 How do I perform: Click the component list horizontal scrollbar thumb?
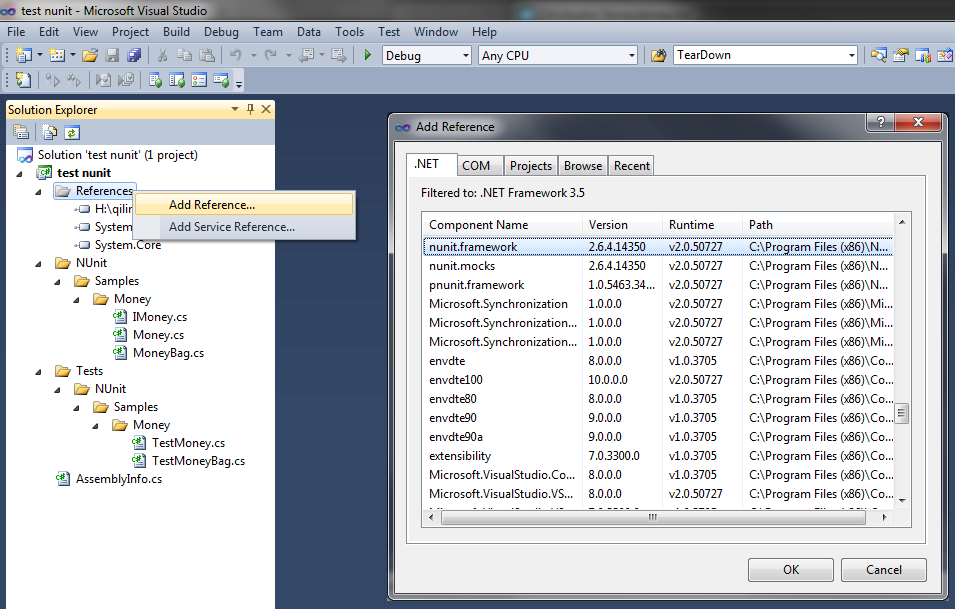[653, 518]
